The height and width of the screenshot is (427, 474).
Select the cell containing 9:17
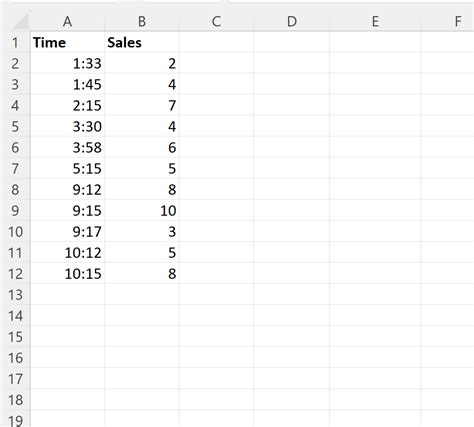pos(67,232)
